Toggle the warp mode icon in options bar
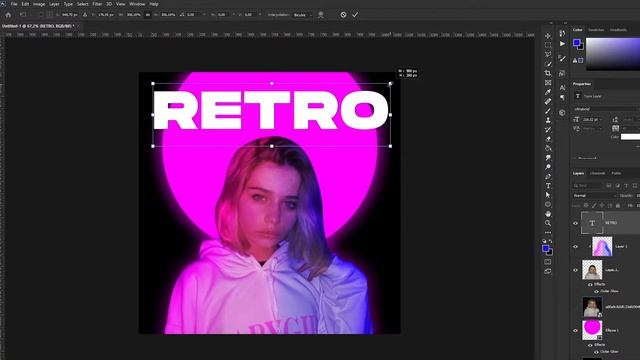 point(321,15)
